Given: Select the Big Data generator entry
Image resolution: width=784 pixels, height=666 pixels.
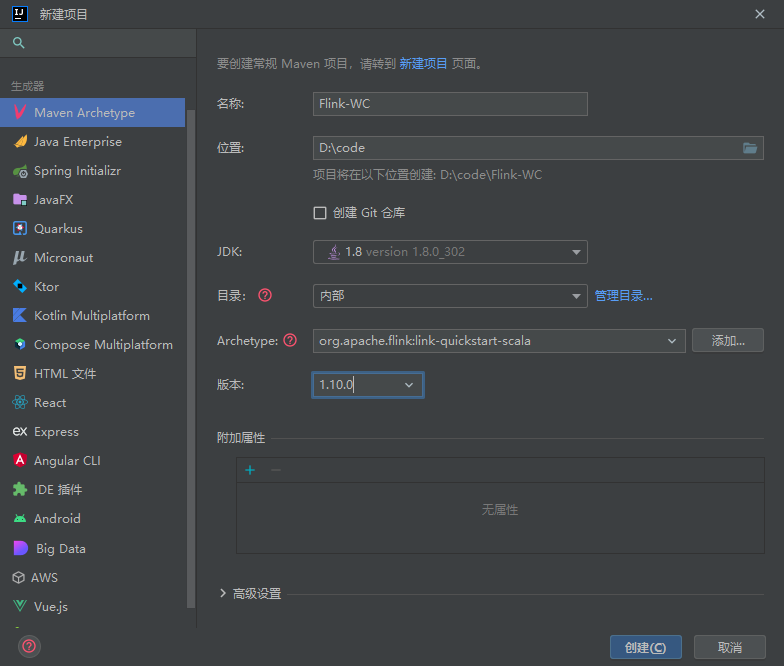Looking at the screenshot, I should tap(60, 549).
